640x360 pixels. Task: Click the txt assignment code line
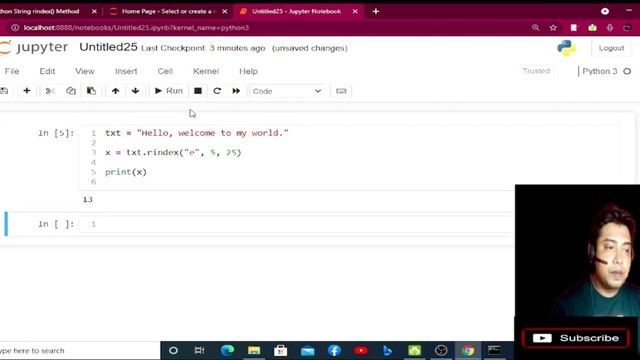pyautogui.click(x=197, y=133)
